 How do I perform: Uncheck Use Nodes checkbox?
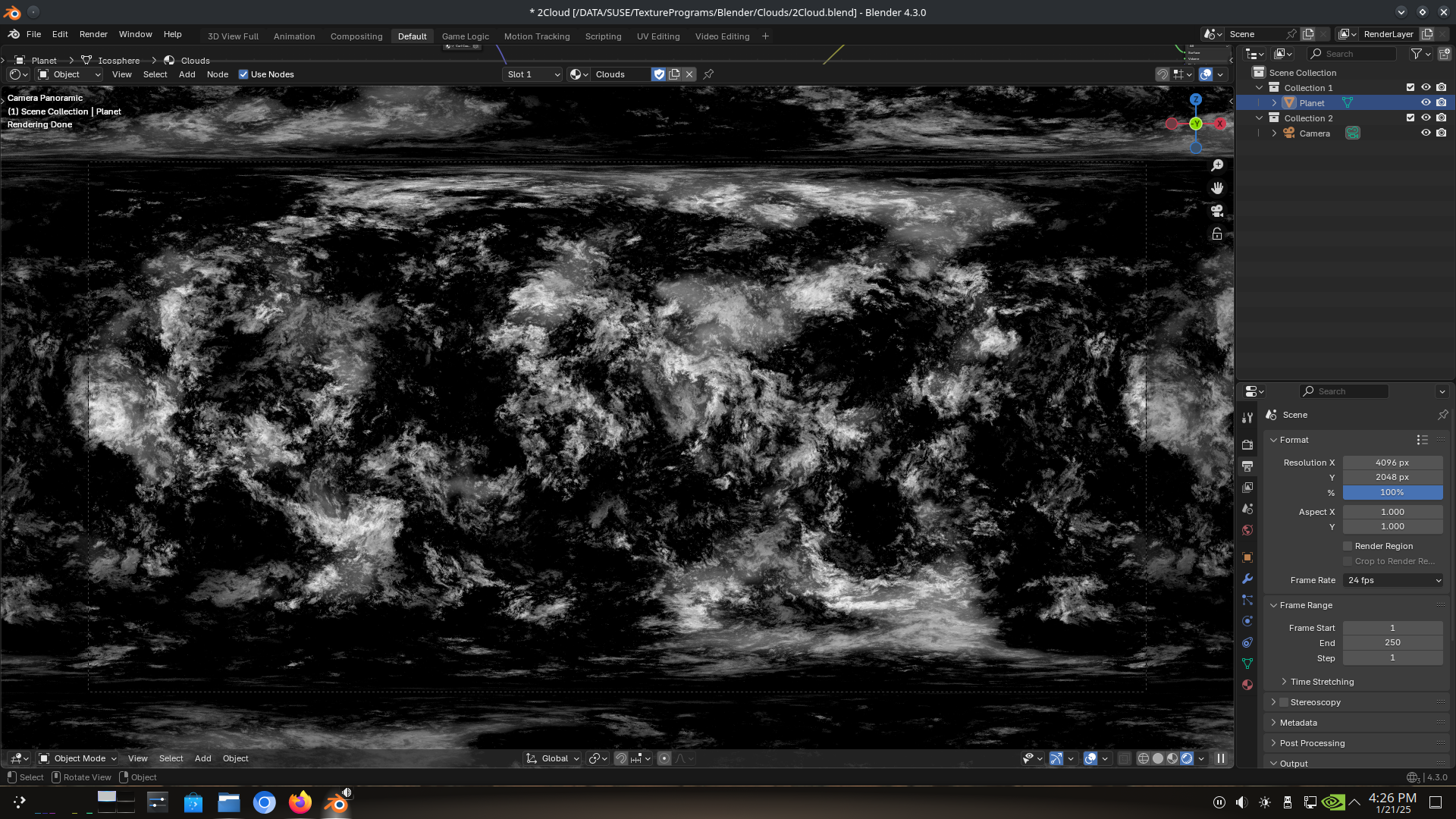243,74
